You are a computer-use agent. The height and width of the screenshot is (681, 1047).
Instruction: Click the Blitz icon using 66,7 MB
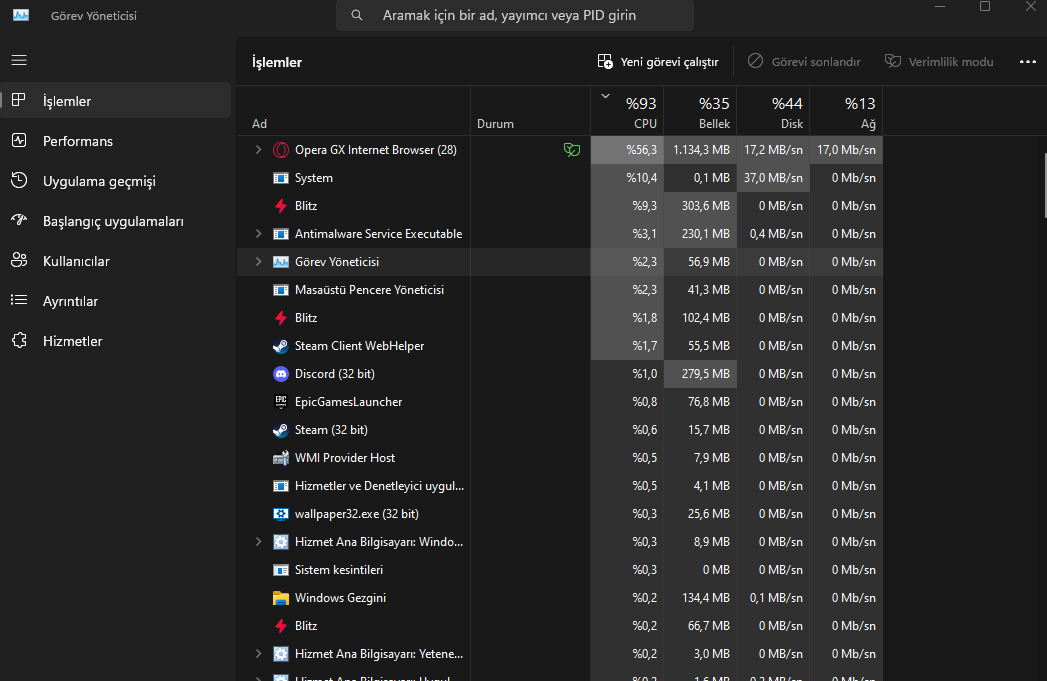(x=281, y=626)
